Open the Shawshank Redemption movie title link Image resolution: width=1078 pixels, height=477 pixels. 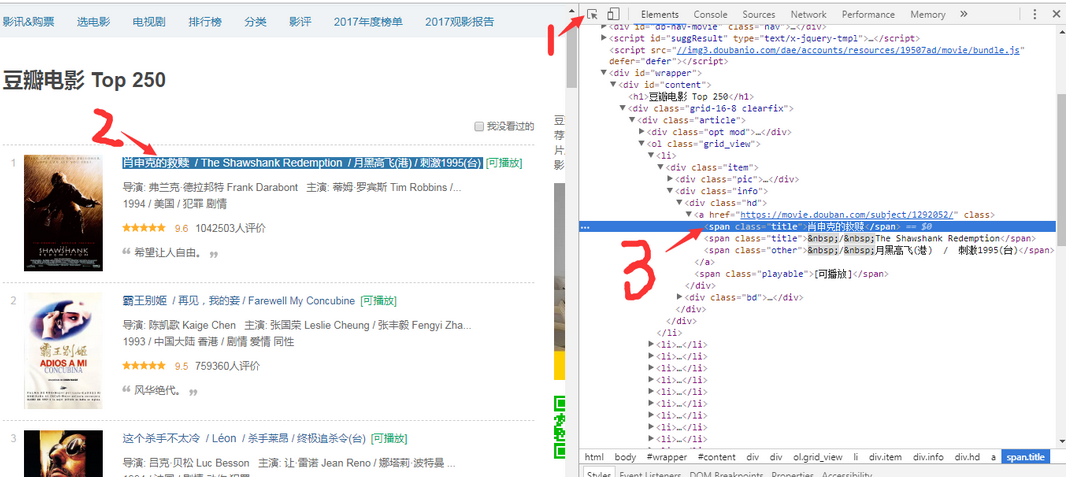point(302,163)
